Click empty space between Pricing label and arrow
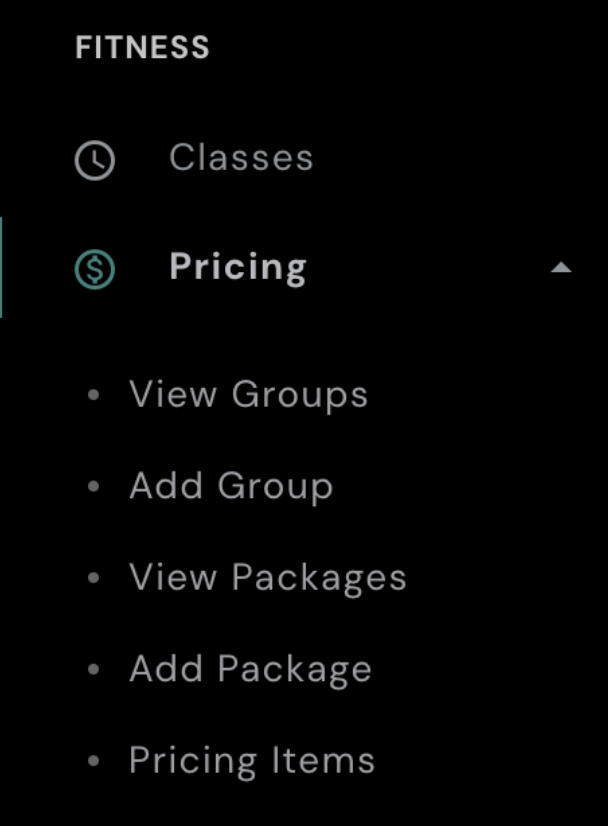 430,268
